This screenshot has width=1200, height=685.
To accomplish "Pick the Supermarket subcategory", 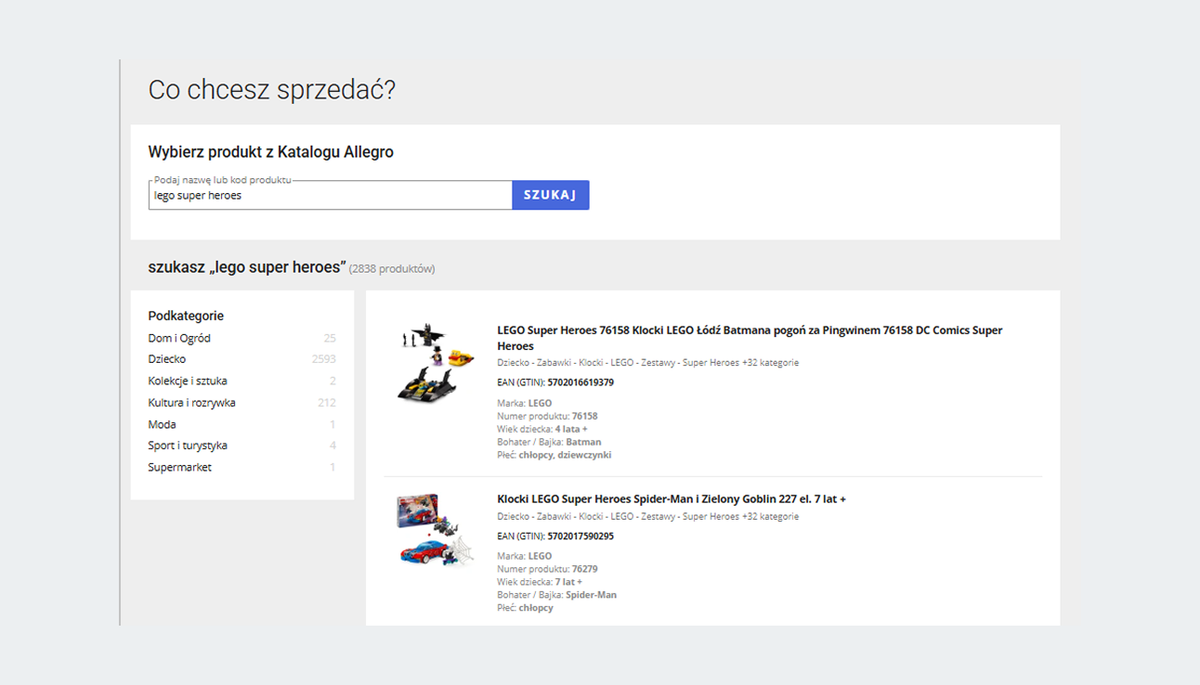I will pyautogui.click(x=180, y=468).
